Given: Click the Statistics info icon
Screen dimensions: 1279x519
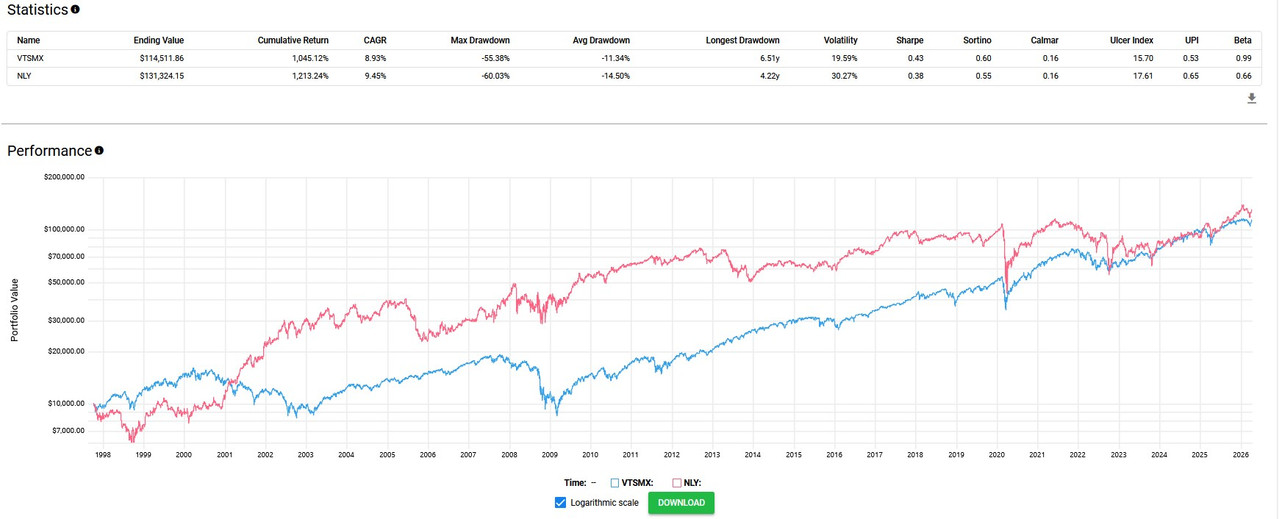Looking at the screenshot, I should (x=75, y=9).
